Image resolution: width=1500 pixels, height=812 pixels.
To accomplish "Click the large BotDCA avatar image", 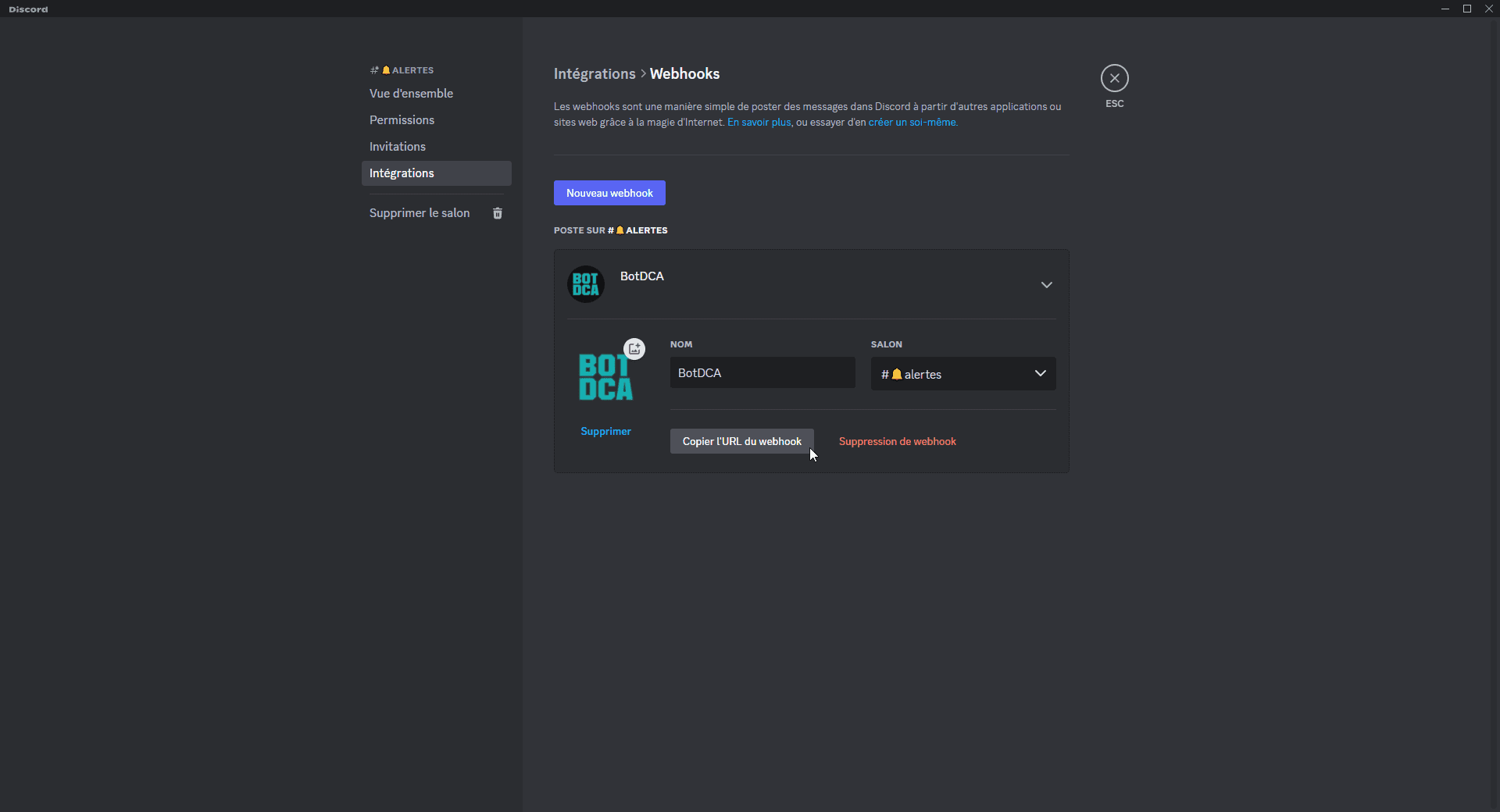I will coord(605,377).
